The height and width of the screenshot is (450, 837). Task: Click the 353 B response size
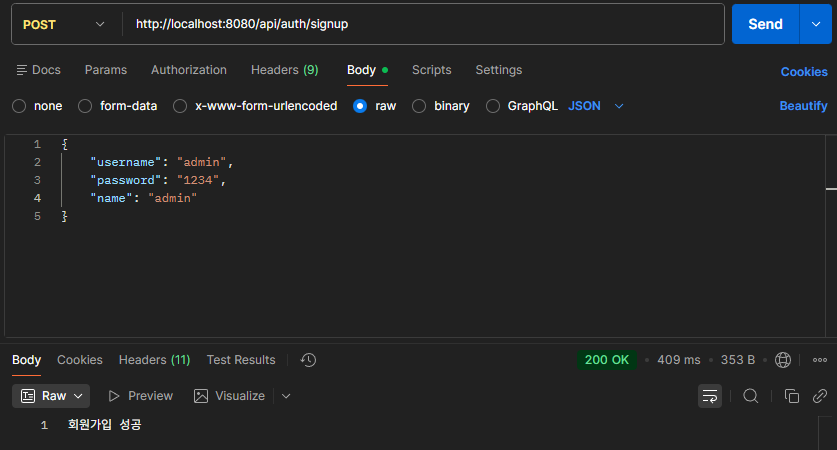point(738,360)
